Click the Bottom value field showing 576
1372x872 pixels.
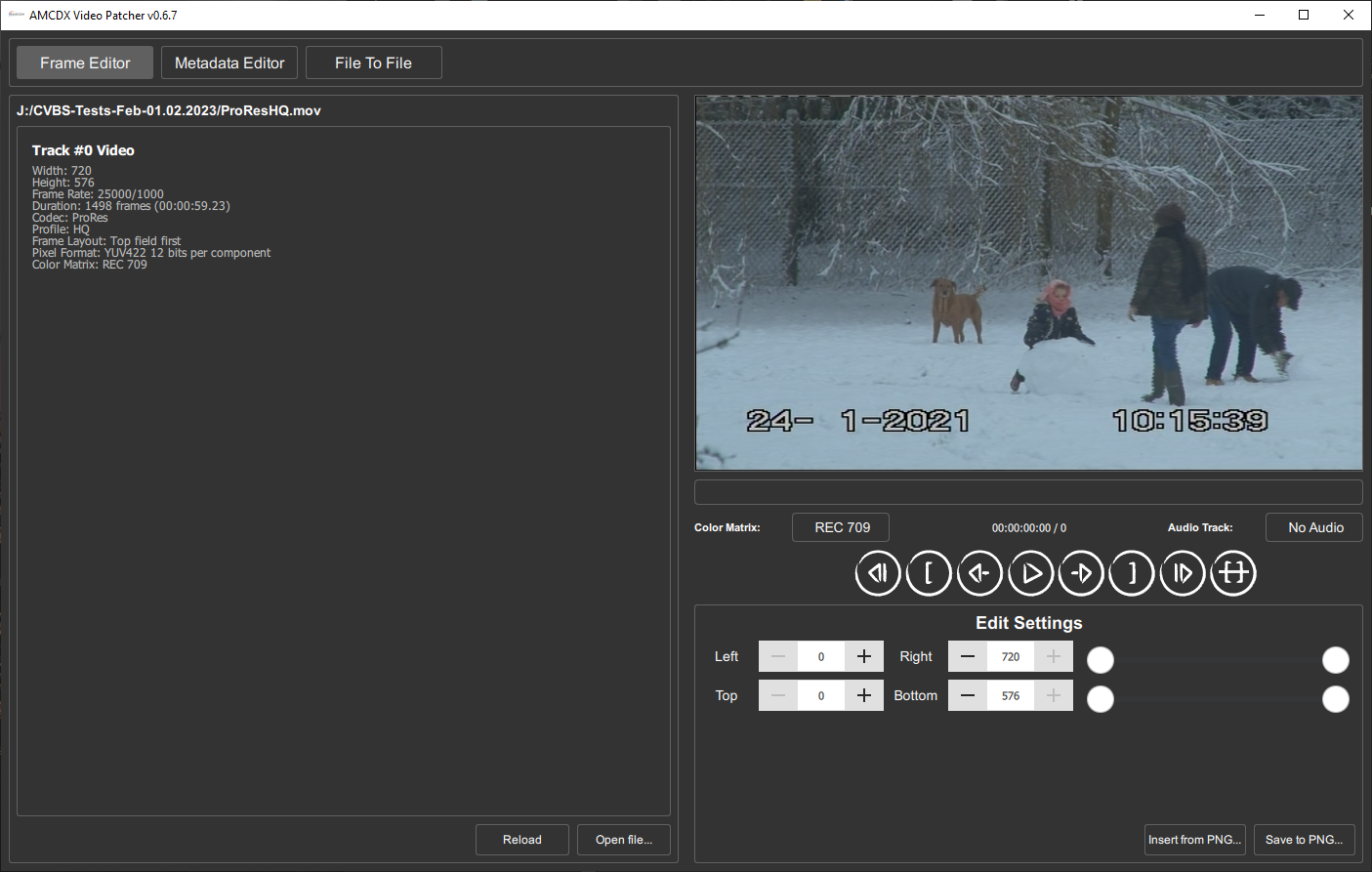(1011, 695)
